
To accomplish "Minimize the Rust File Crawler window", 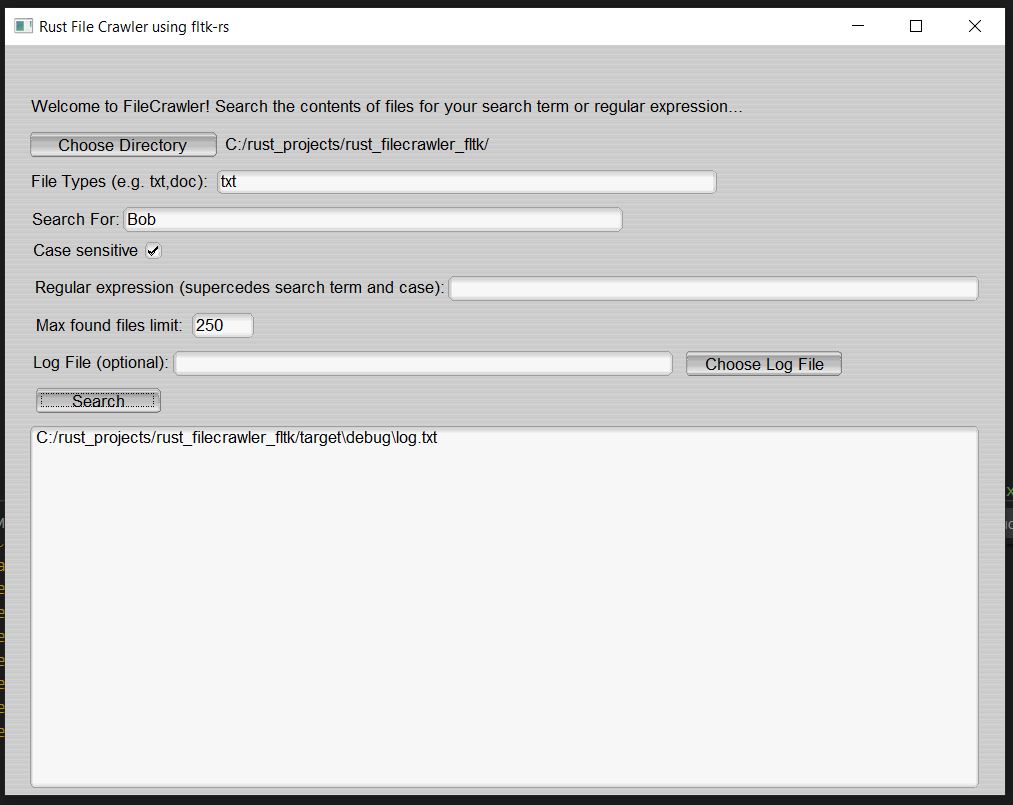I will pyautogui.click(x=857, y=27).
